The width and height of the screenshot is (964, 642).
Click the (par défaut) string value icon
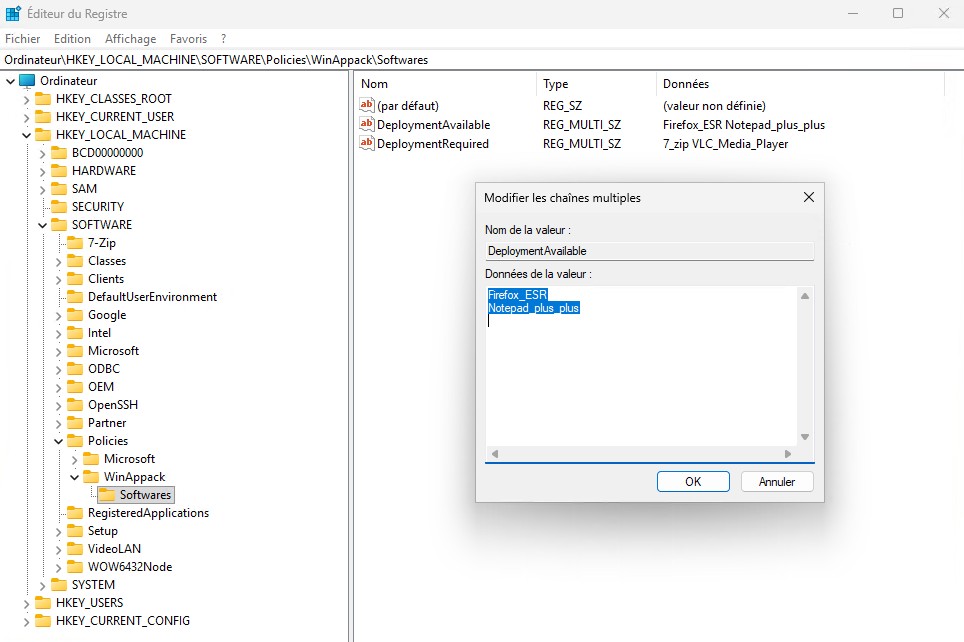[x=367, y=105]
